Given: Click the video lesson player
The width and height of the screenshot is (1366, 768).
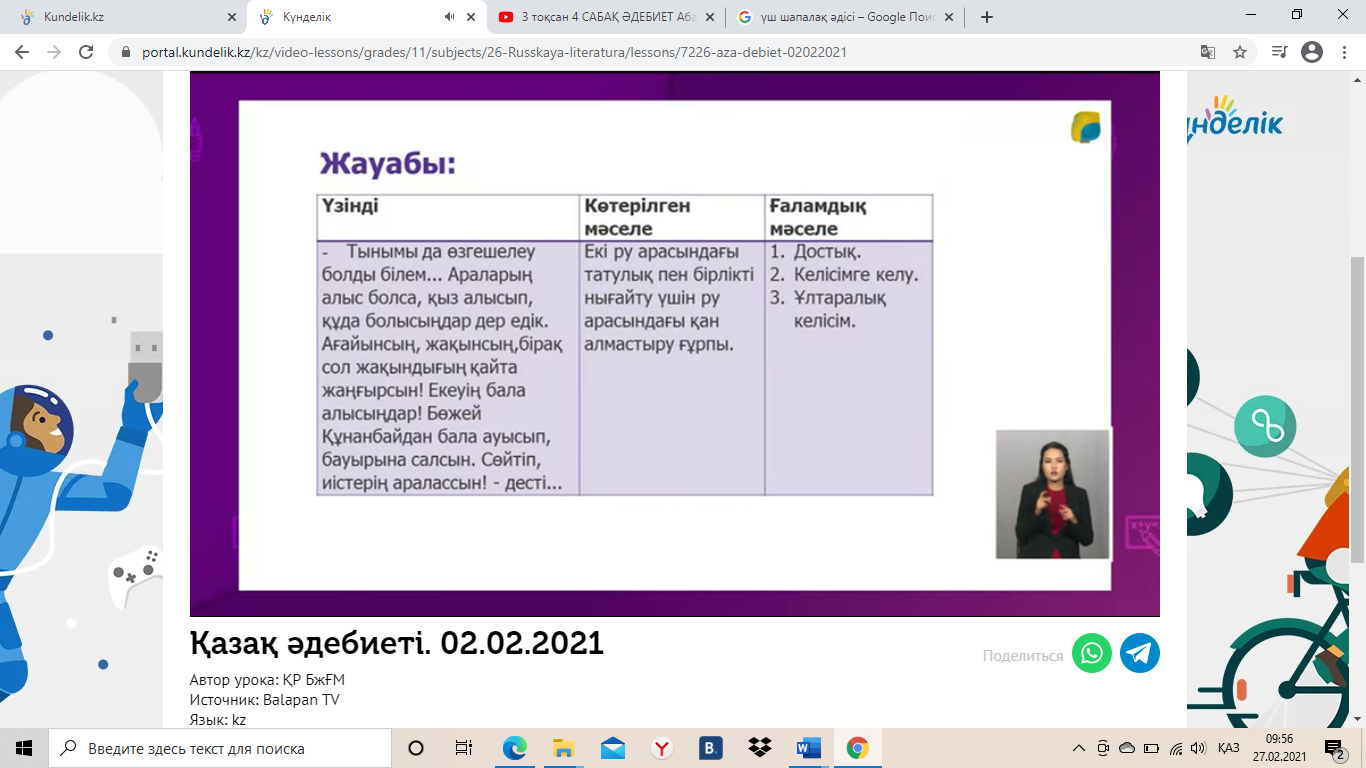Looking at the screenshot, I should point(675,343).
